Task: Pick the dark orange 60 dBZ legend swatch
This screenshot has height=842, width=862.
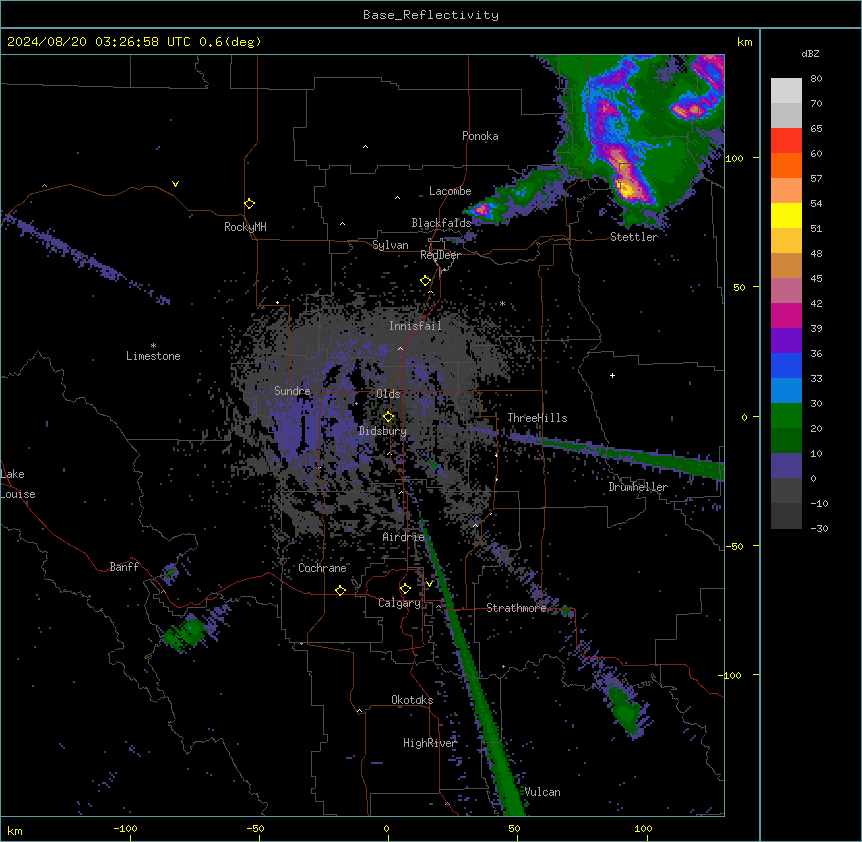Action: click(786, 165)
